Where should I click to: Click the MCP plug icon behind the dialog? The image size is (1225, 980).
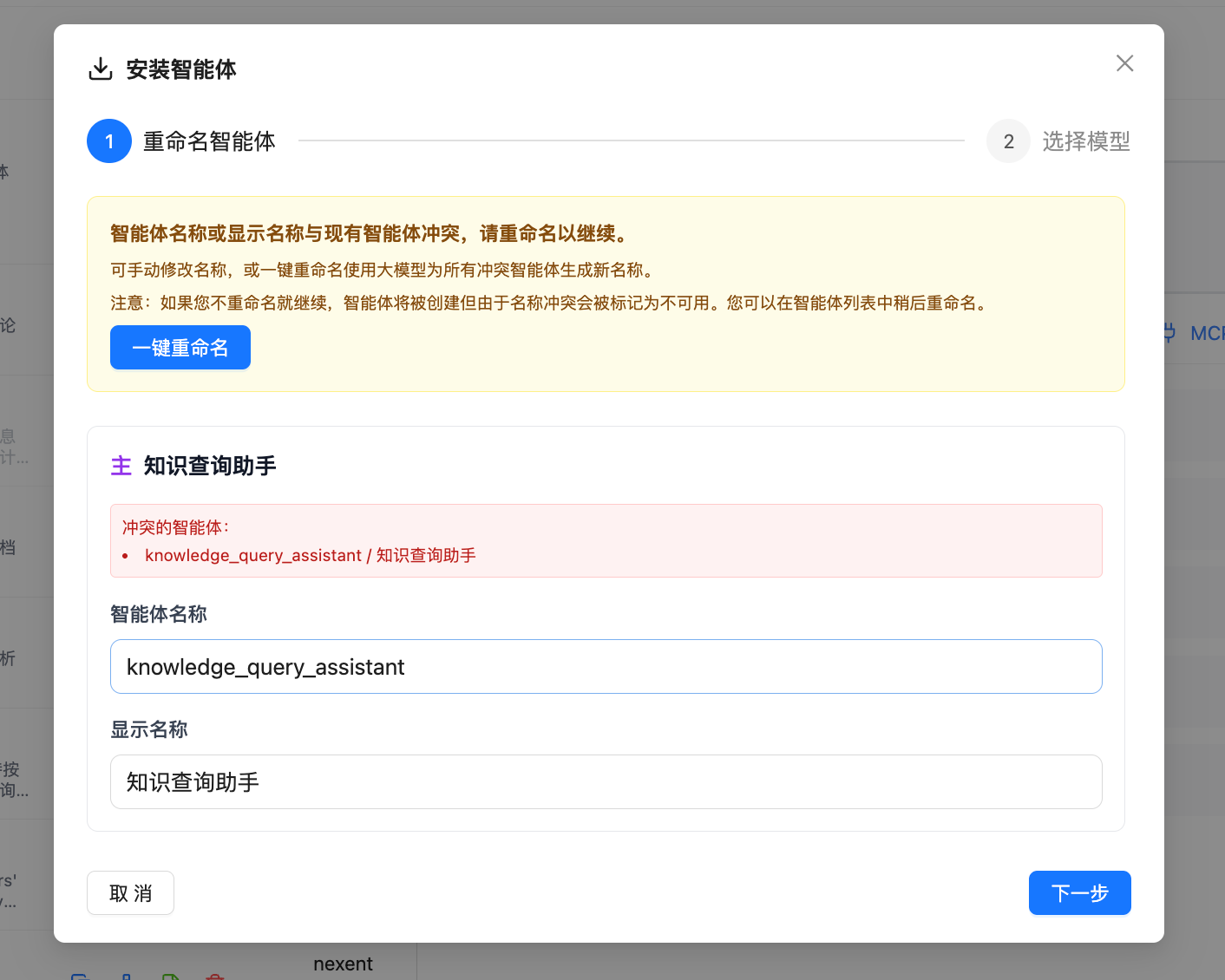(1169, 333)
